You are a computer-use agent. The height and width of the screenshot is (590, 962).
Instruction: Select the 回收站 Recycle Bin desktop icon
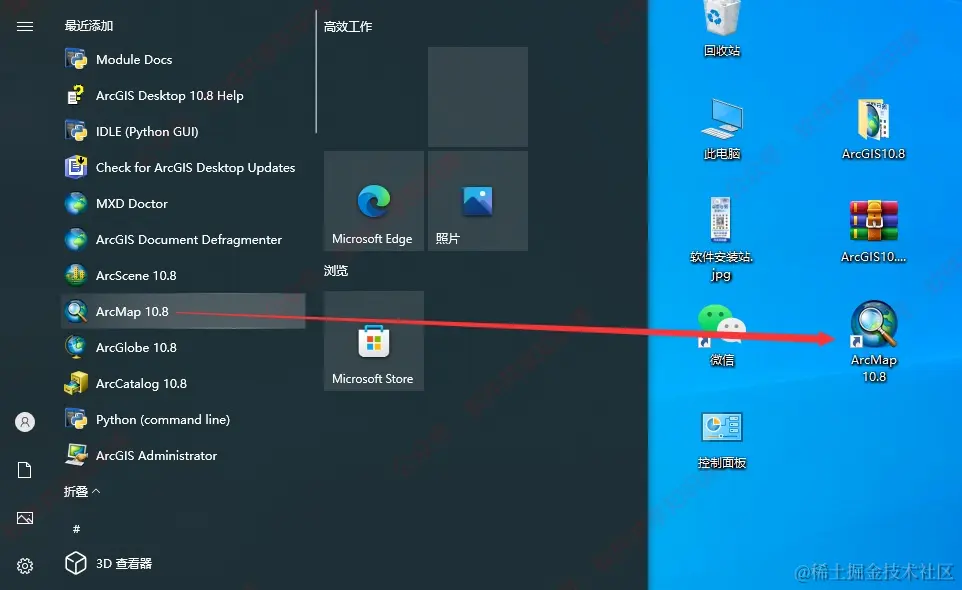click(x=722, y=29)
